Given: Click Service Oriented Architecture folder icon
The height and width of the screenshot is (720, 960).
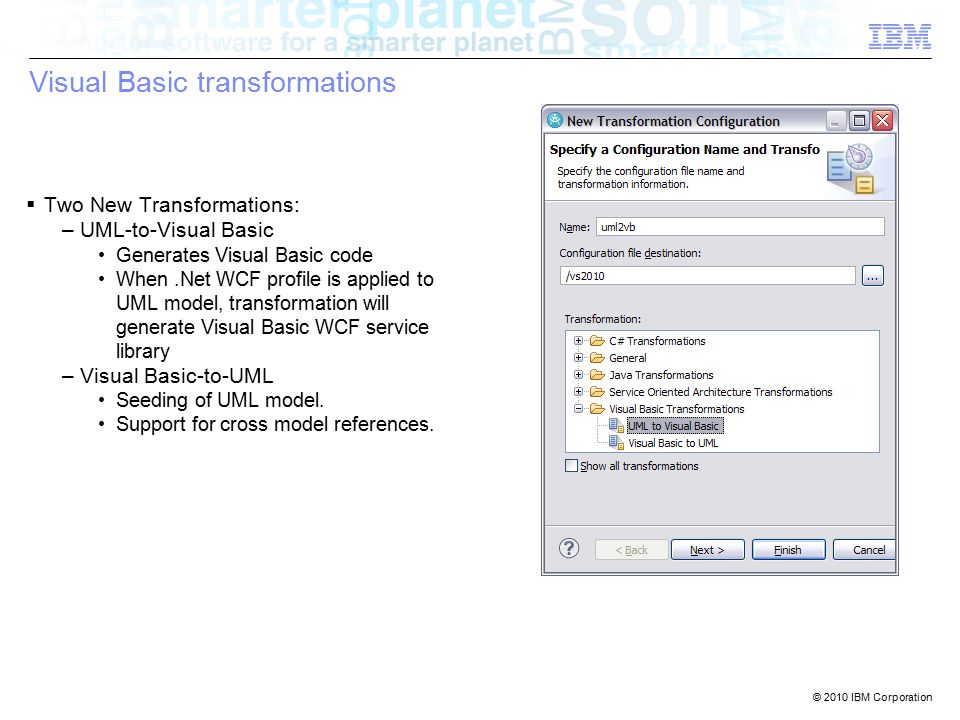Looking at the screenshot, I should tap(597, 392).
